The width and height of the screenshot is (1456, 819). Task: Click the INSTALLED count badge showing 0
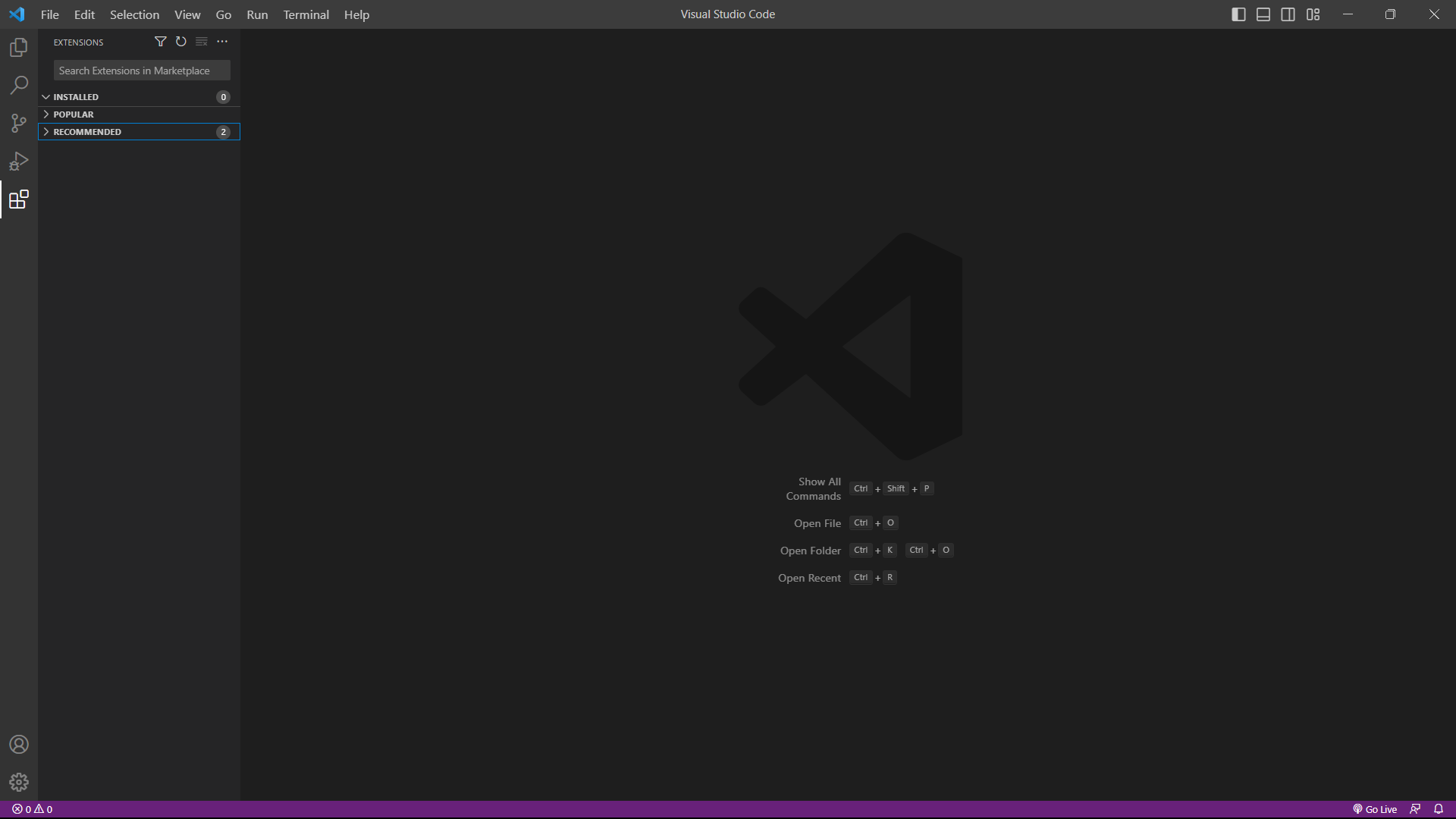click(x=223, y=97)
